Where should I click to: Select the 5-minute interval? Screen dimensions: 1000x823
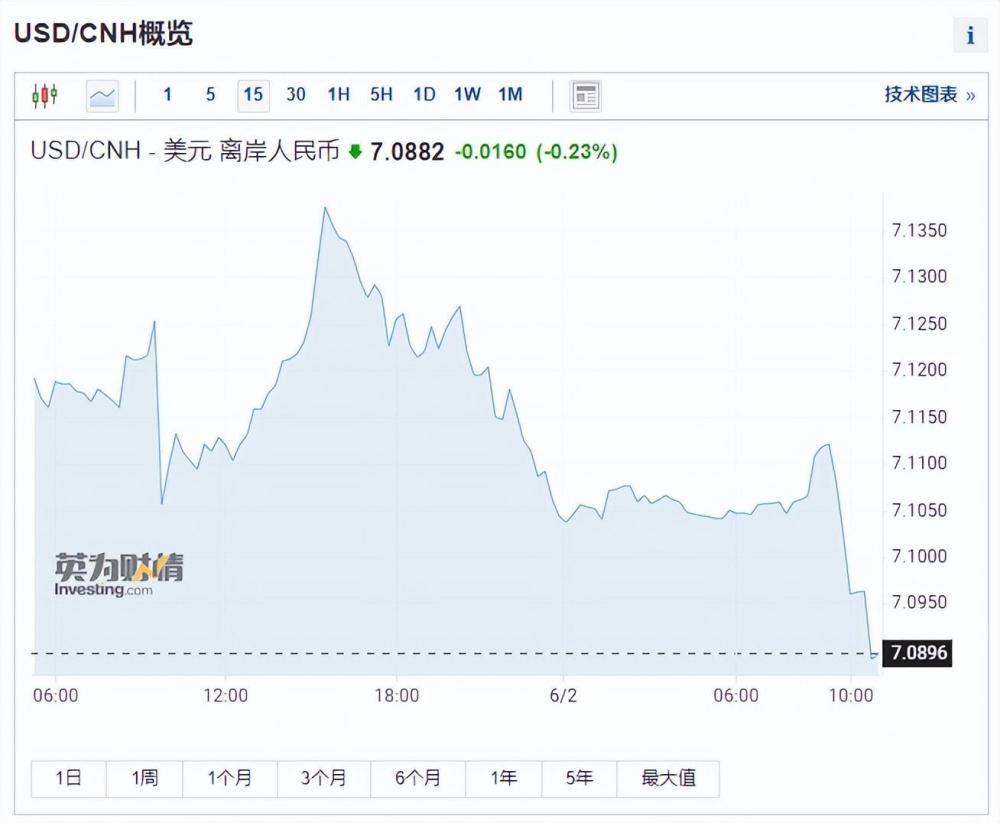pyautogui.click(x=210, y=95)
